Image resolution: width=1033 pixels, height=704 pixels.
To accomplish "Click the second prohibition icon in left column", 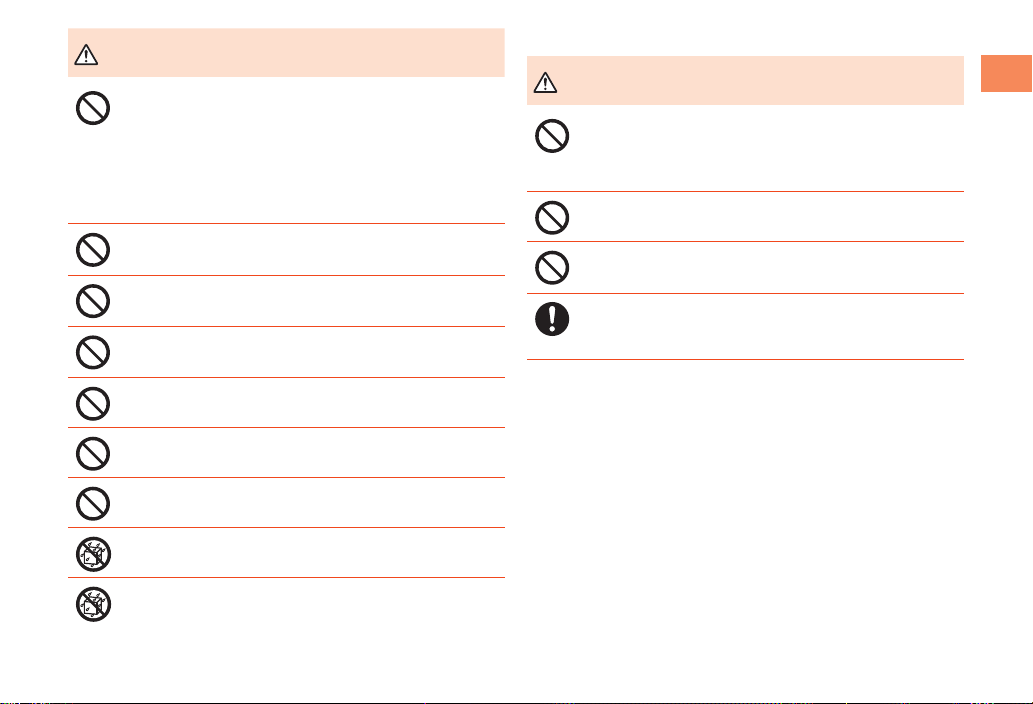I will click(x=93, y=250).
